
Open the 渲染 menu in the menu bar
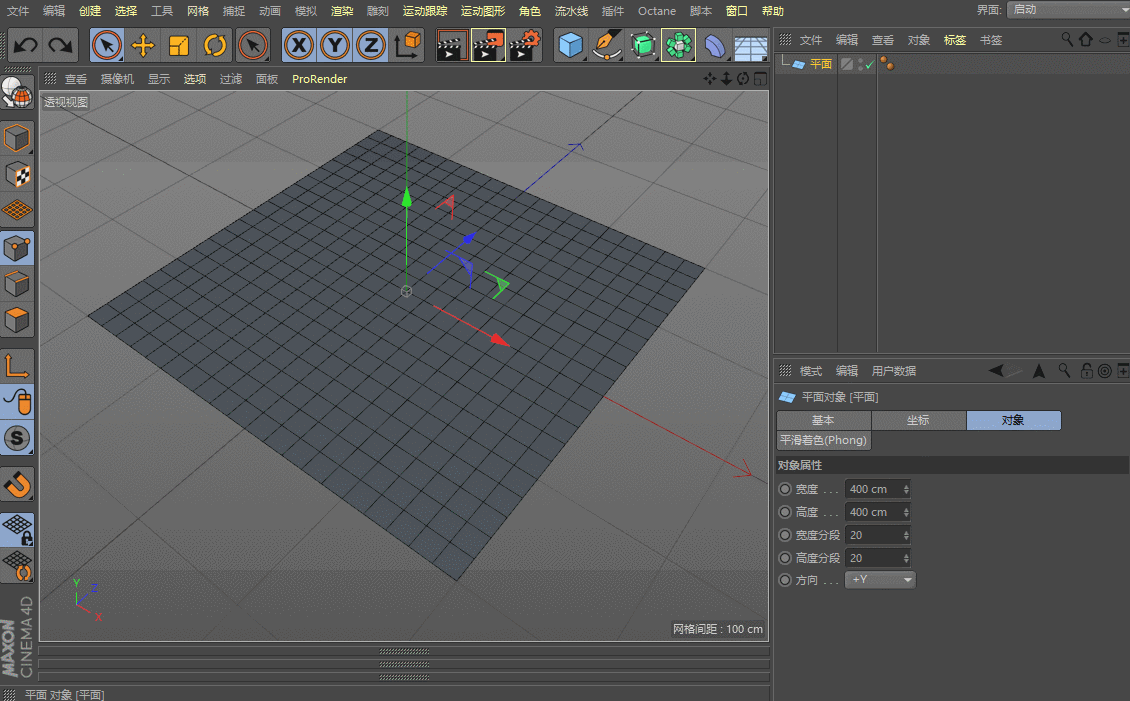pyautogui.click(x=342, y=11)
